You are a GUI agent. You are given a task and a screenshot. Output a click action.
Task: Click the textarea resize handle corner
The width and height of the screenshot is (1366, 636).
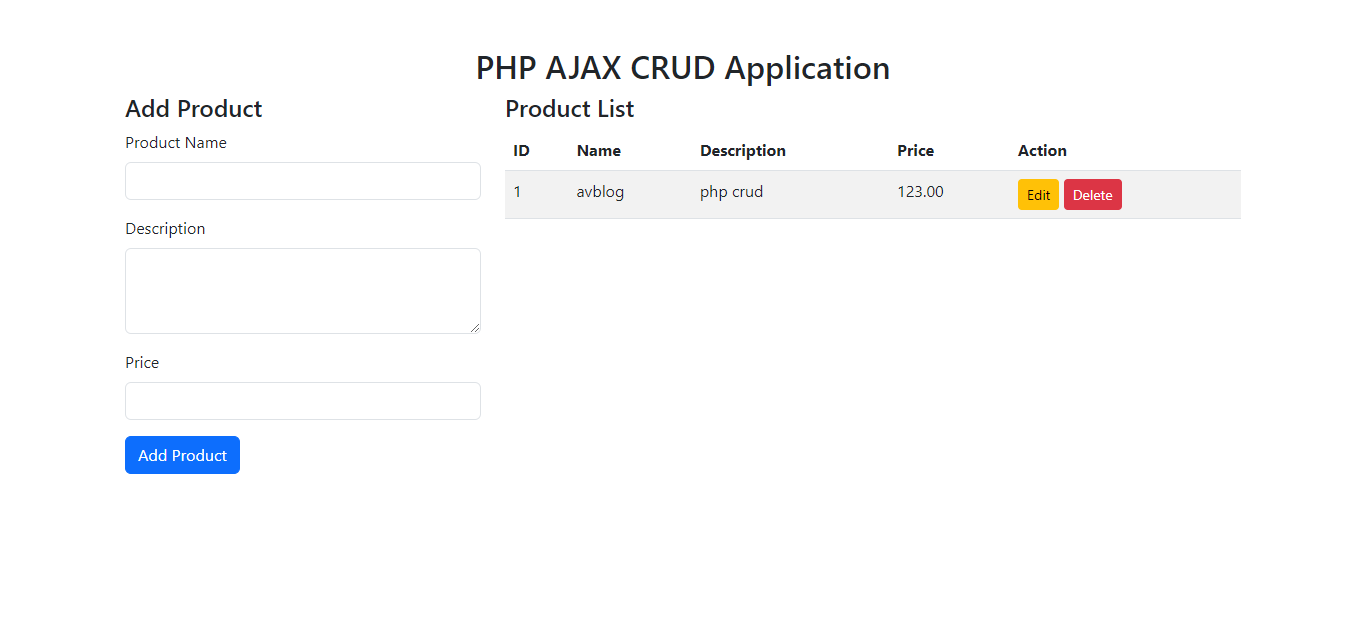(475, 328)
